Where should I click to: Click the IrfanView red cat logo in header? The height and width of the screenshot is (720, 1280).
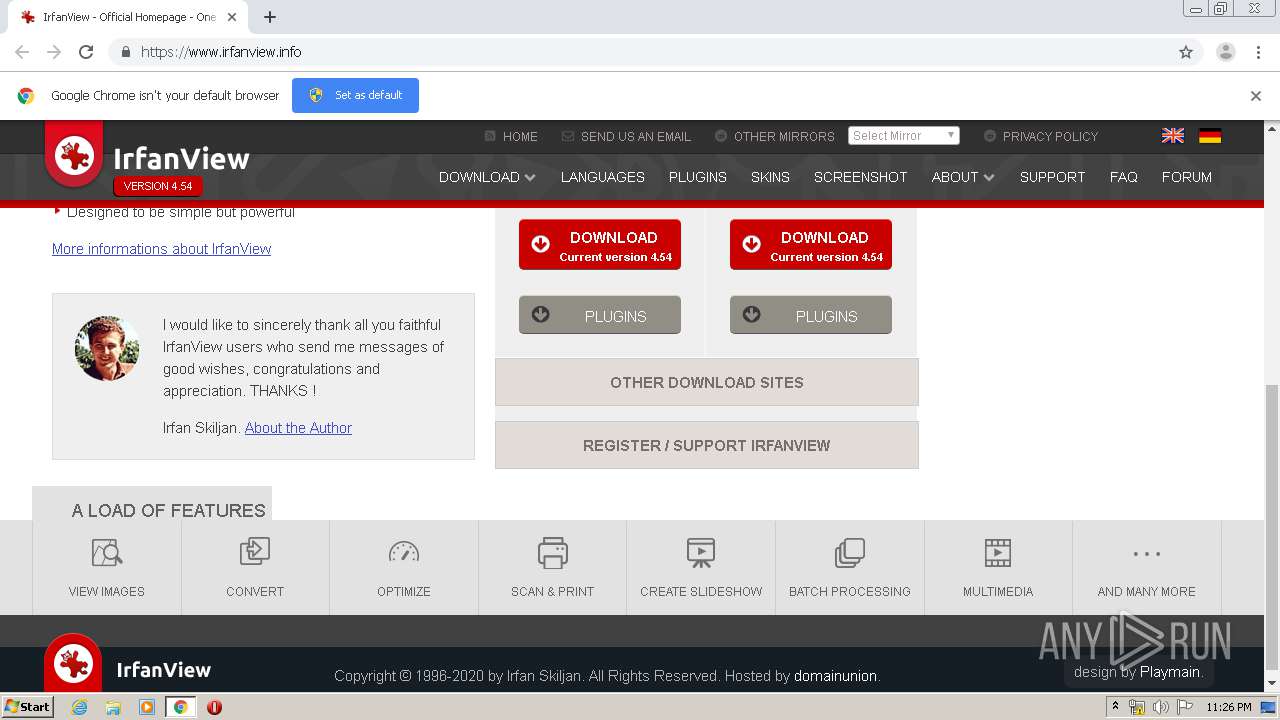pos(74,156)
